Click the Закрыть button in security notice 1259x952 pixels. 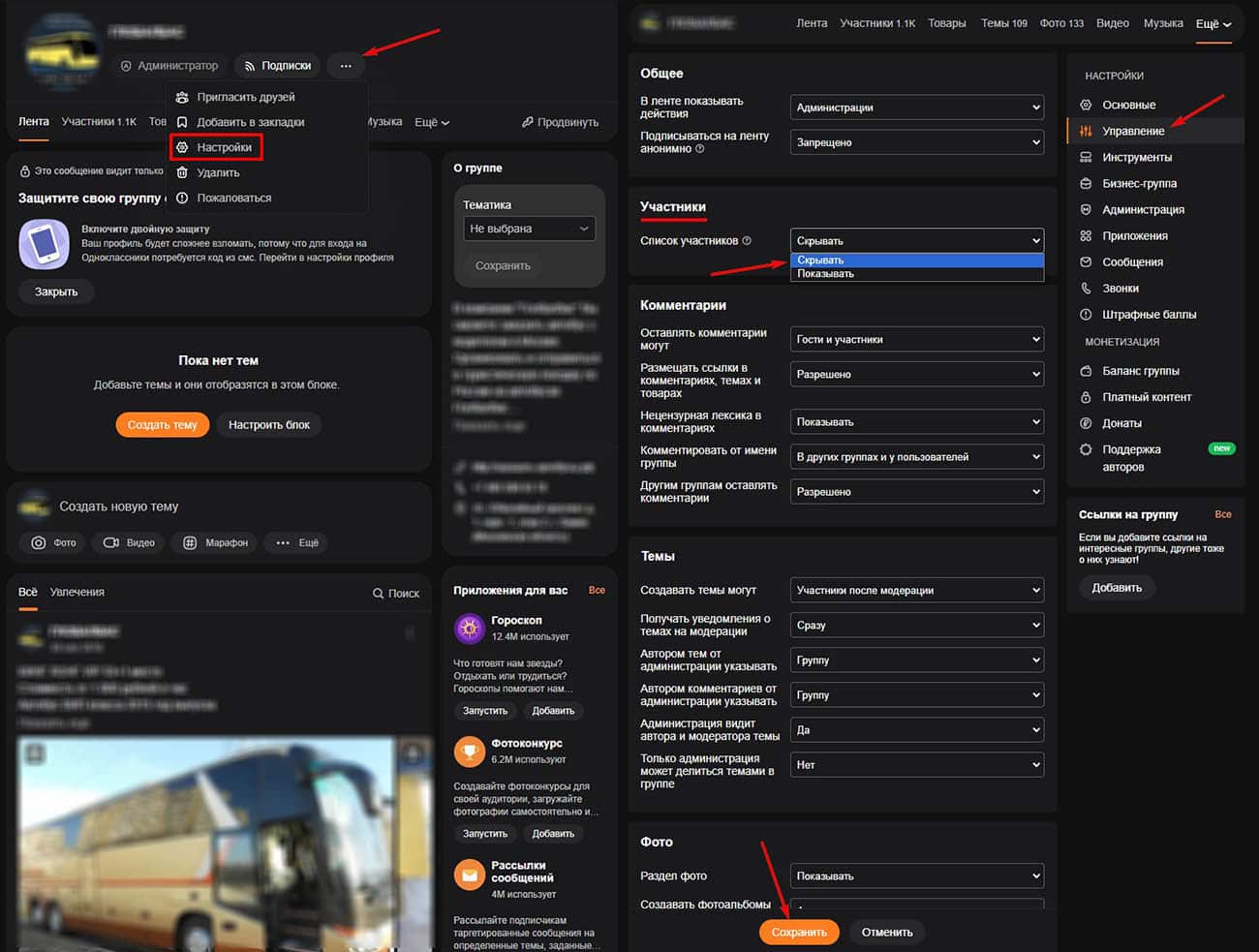pyautogui.click(x=56, y=292)
